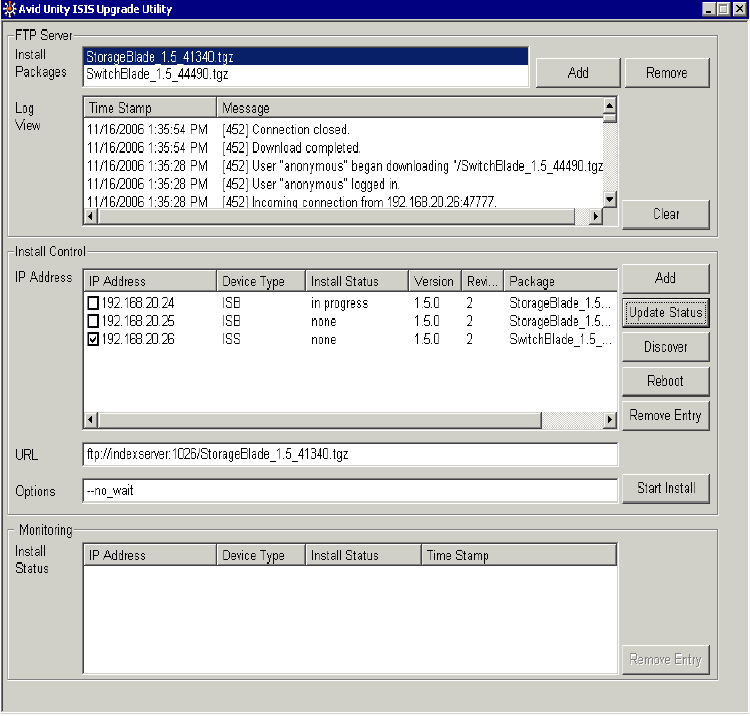
Task: Click Install Control horizontal scrollbar thumb
Action: pos(320,420)
